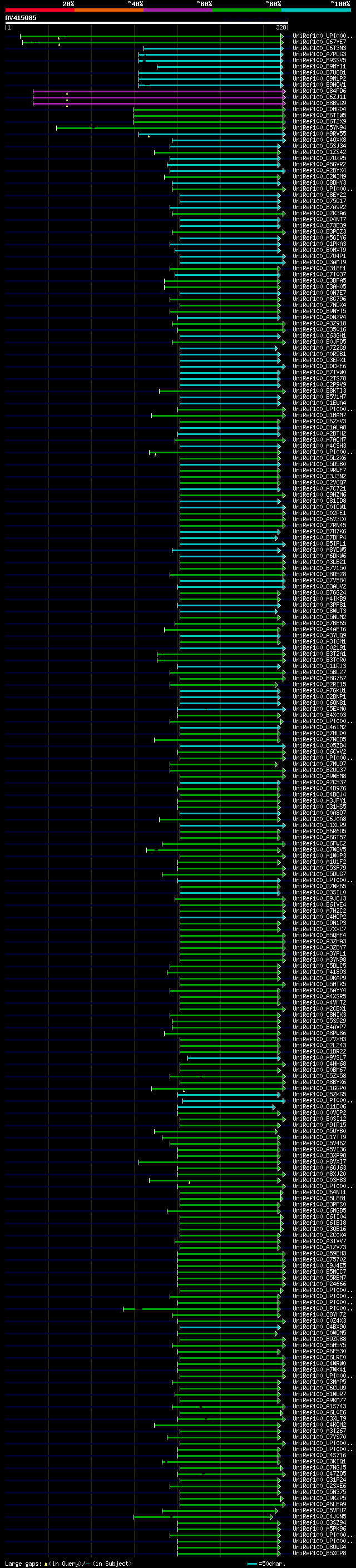
Task: Click label UniRef100_B8KTI3
Action: pos(319,391)
